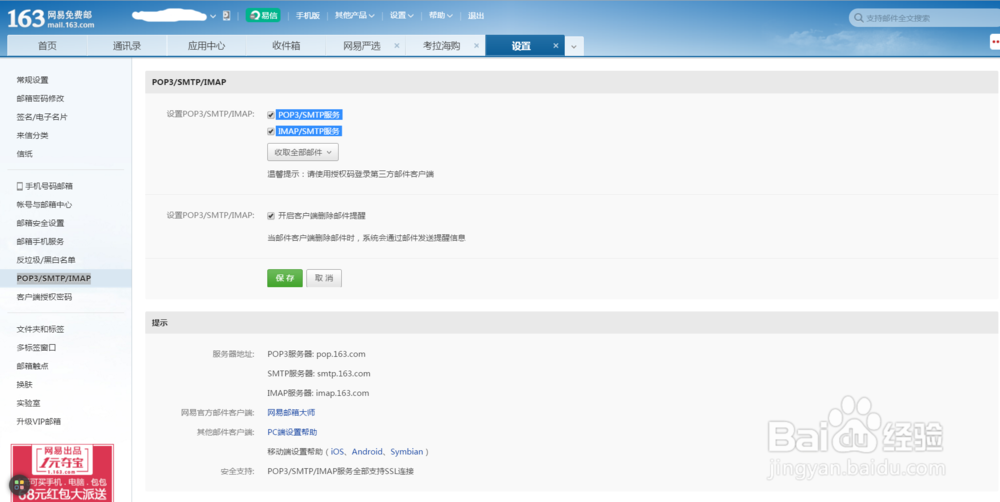This screenshot has height=502, width=1000.
Task: Toggle POP3/SMTP服务 checkbox
Action: pos(271,115)
